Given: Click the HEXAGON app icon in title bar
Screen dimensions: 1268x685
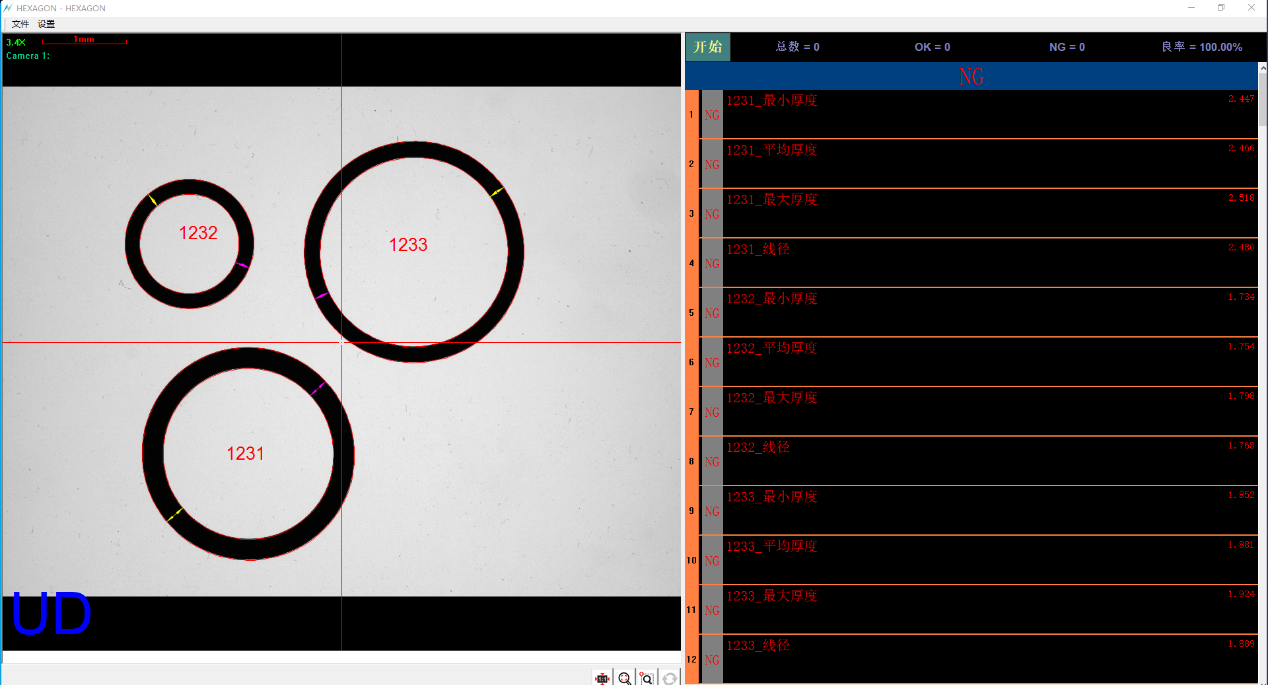Looking at the screenshot, I should pos(8,8).
